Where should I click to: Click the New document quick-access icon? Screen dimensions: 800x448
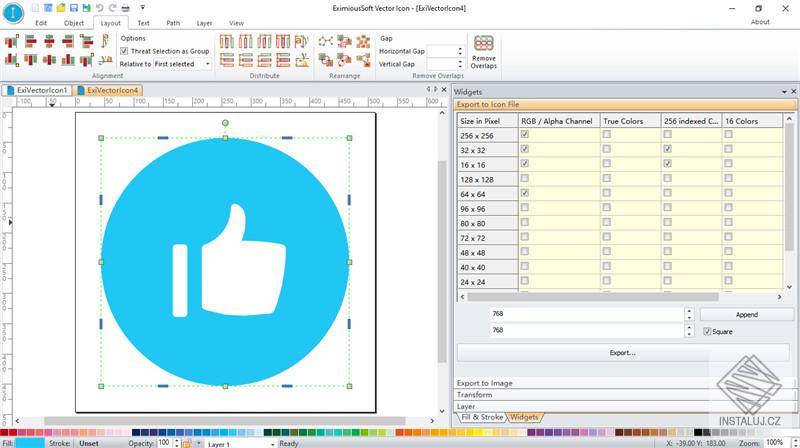(35, 8)
